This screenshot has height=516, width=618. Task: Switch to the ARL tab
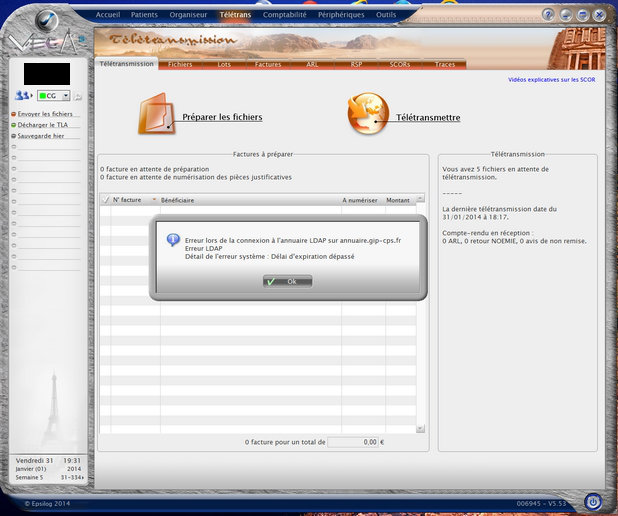click(x=312, y=64)
